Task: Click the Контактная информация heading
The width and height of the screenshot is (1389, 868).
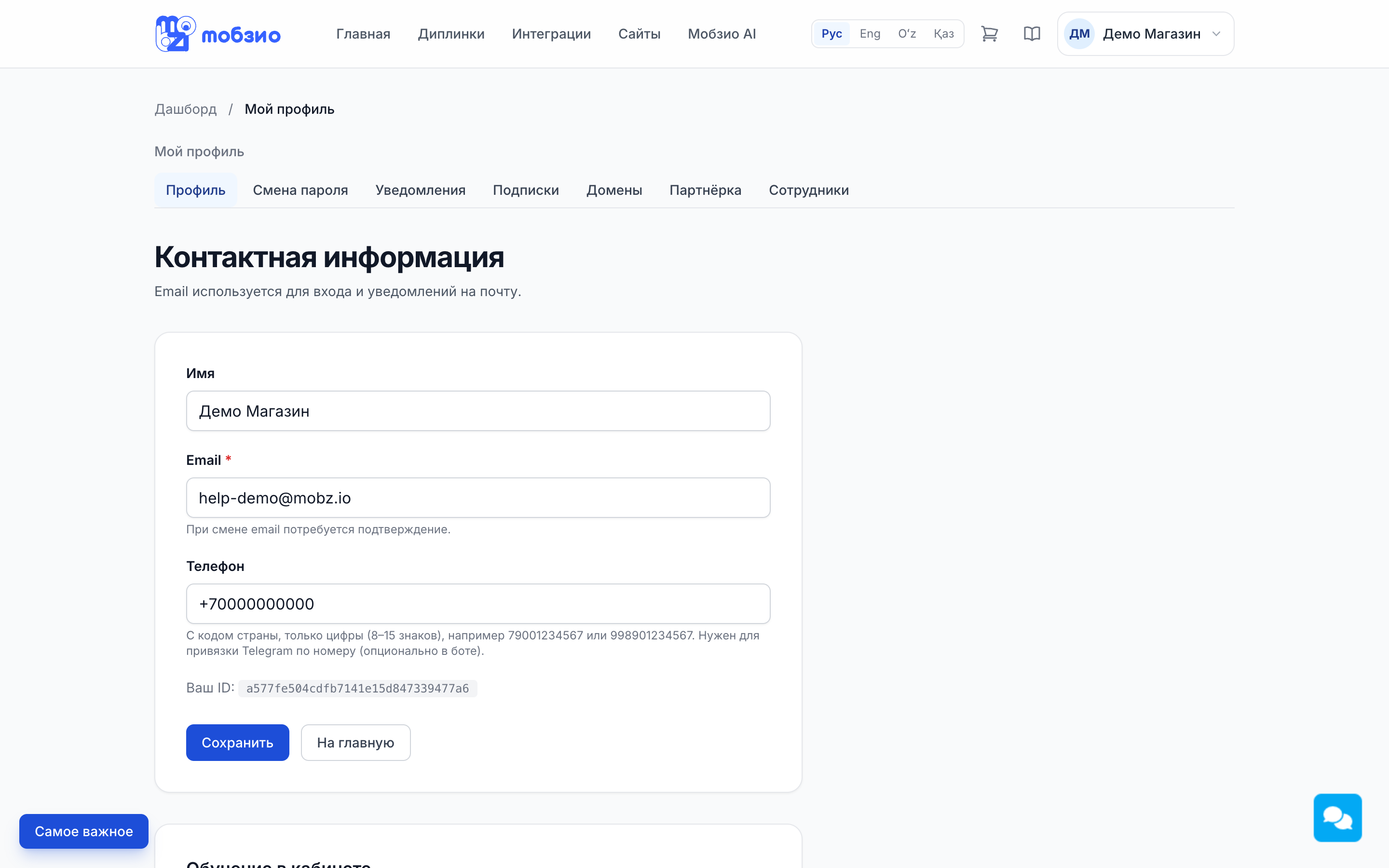Action: (x=329, y=257)
